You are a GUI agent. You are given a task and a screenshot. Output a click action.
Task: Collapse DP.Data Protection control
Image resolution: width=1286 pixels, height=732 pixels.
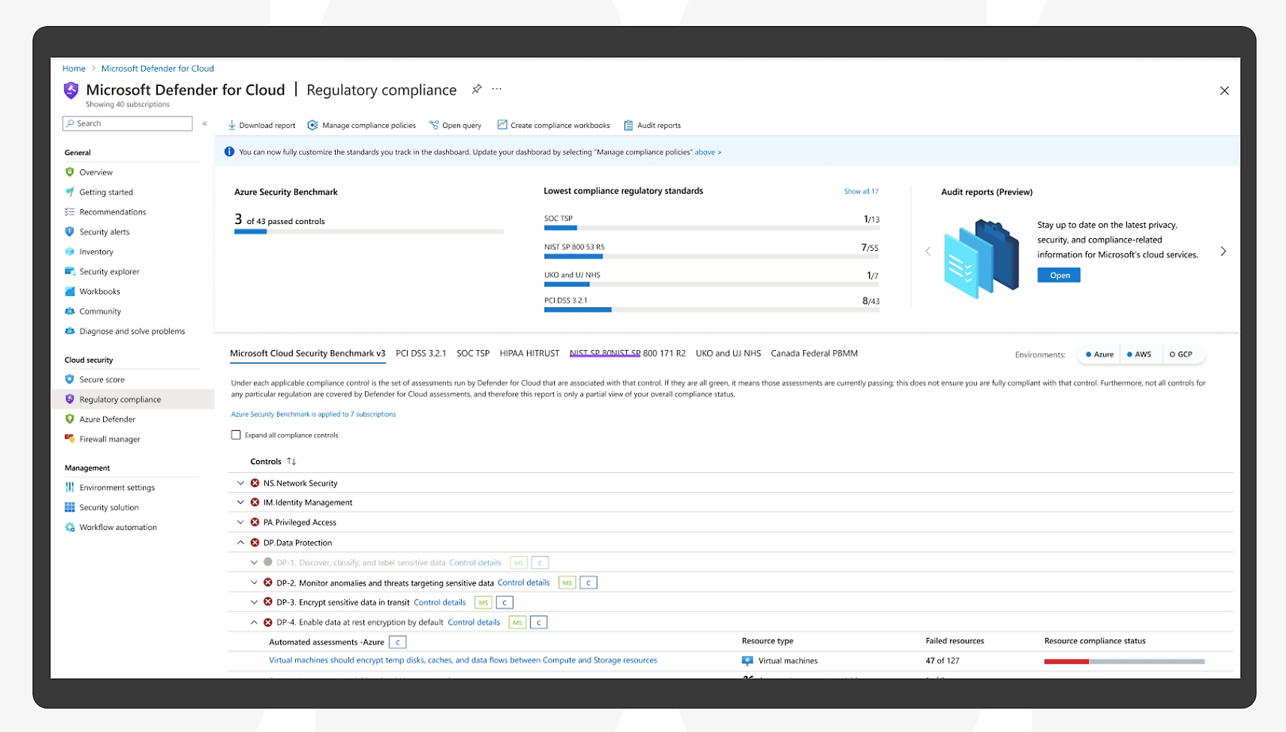[241, 542]
